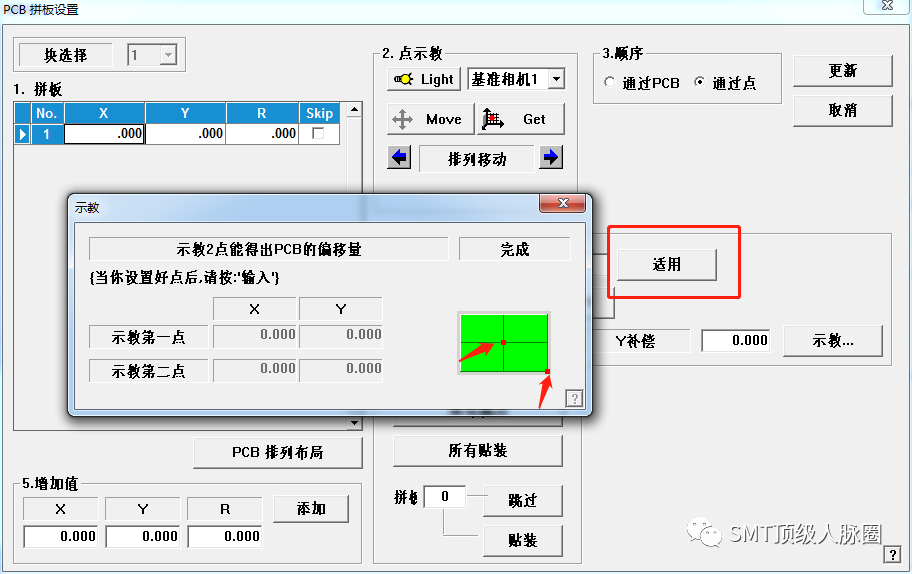Screen dimensions: 912x574
Task: Click the Light button with lamp icon
Action: tap(424, 79)
